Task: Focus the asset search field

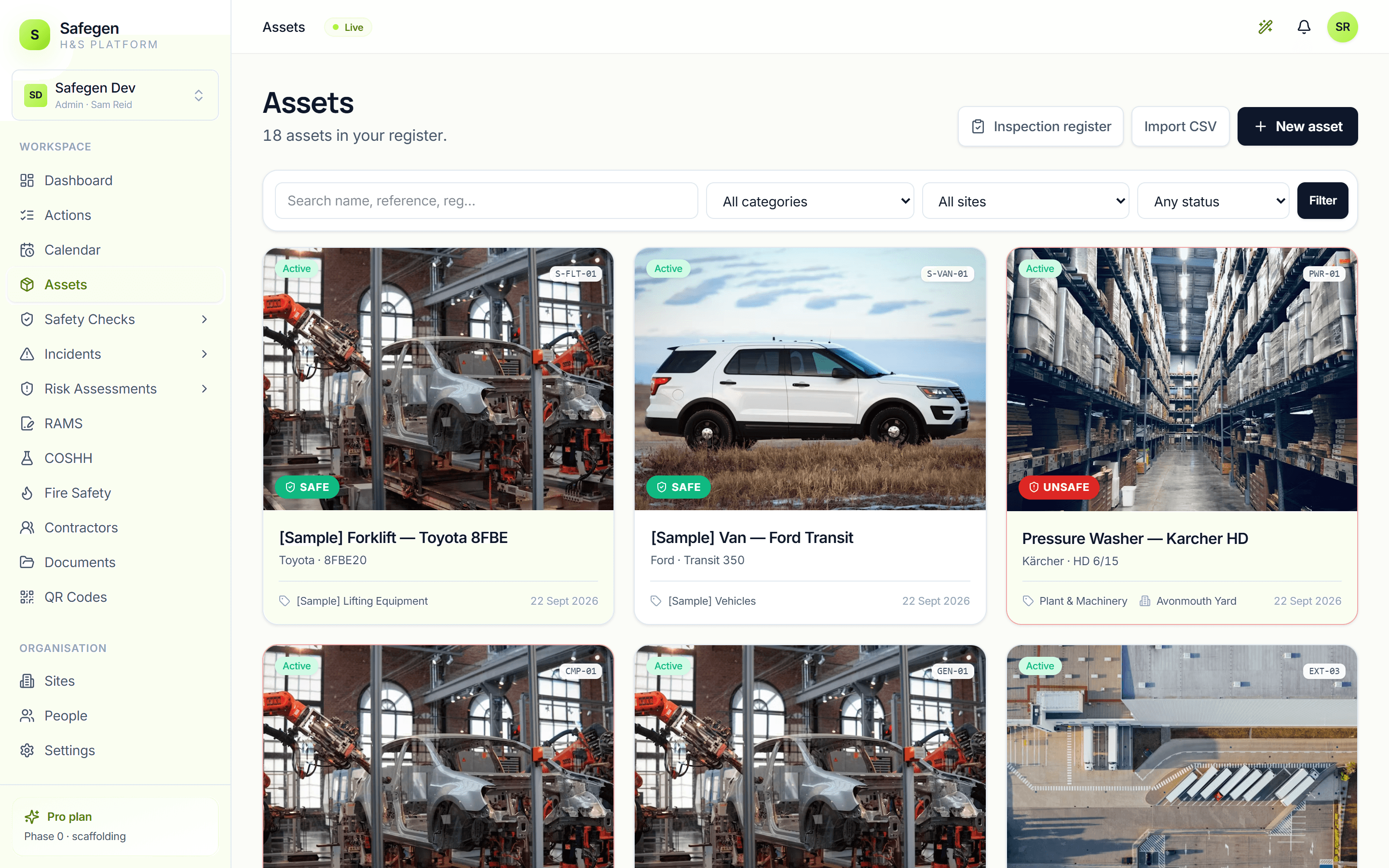Action: pyautogui.click(x=486, y=201)
